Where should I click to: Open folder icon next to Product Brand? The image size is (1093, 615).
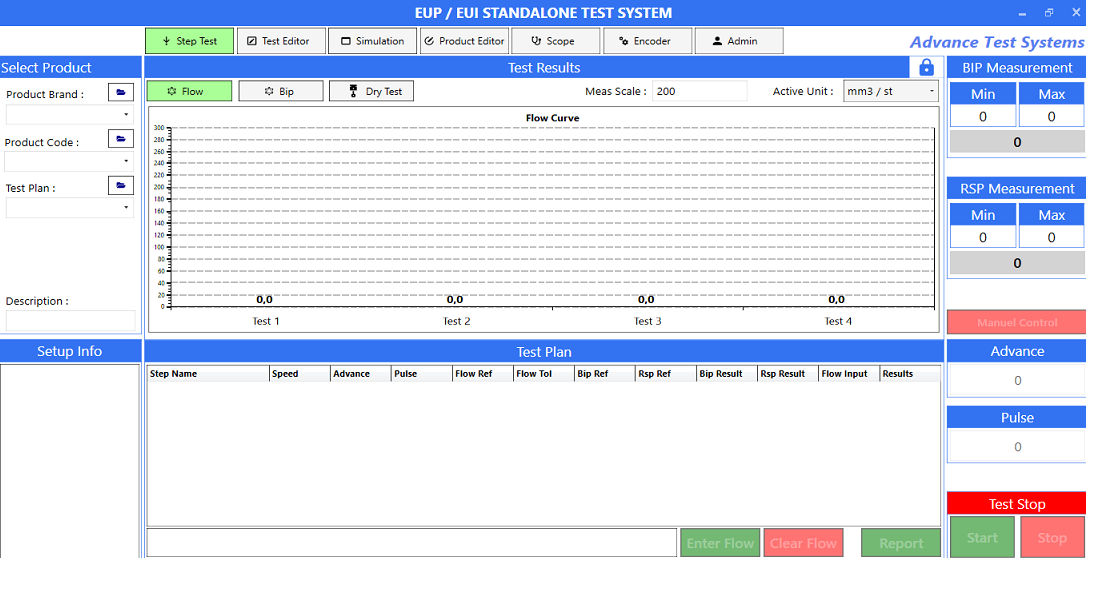(121, 93)
